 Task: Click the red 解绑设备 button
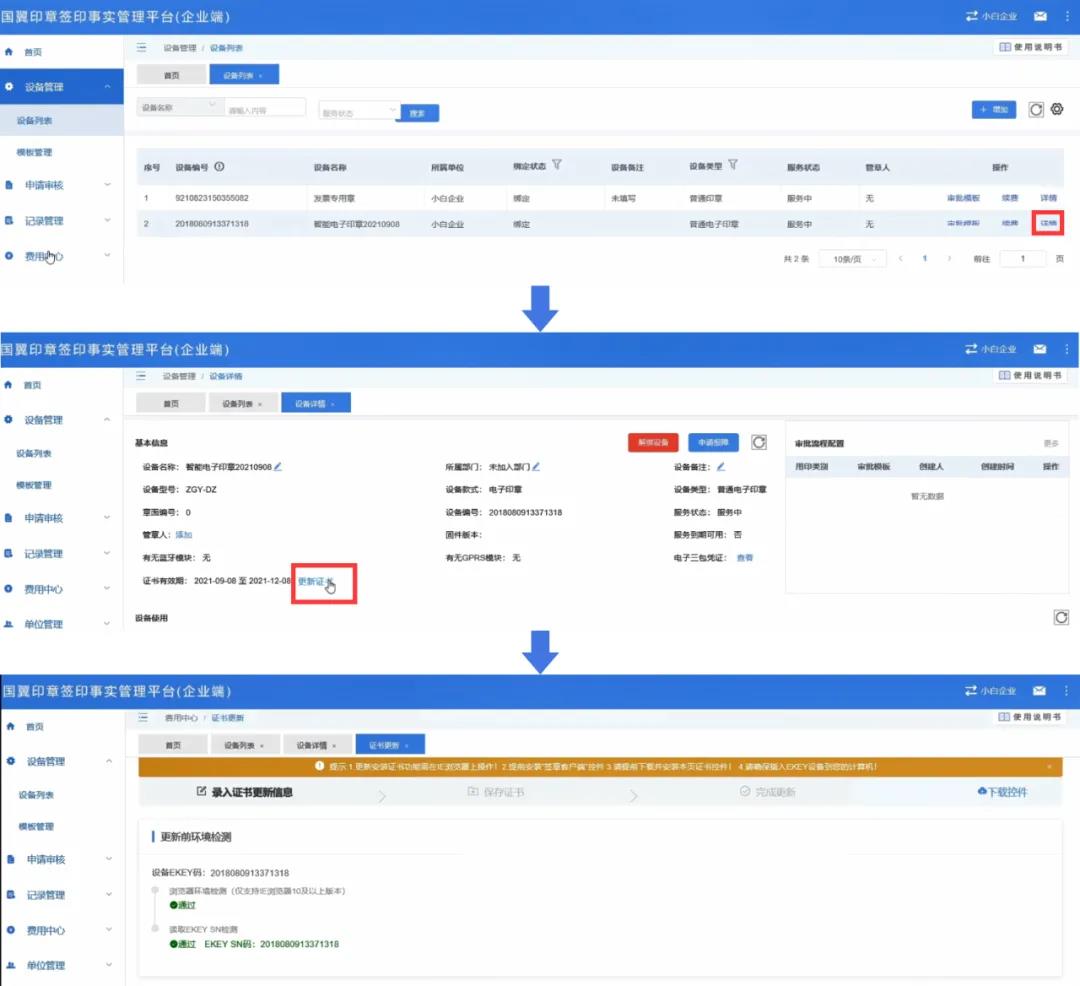pos(653,442)
